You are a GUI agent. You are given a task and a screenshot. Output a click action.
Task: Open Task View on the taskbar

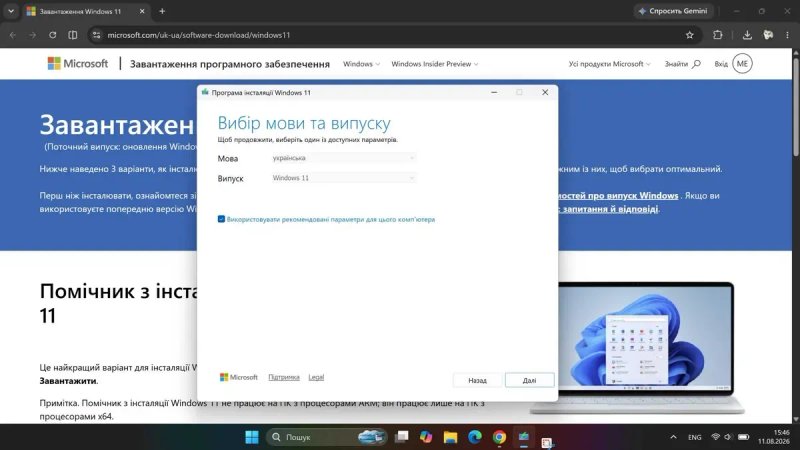[402, 437]
